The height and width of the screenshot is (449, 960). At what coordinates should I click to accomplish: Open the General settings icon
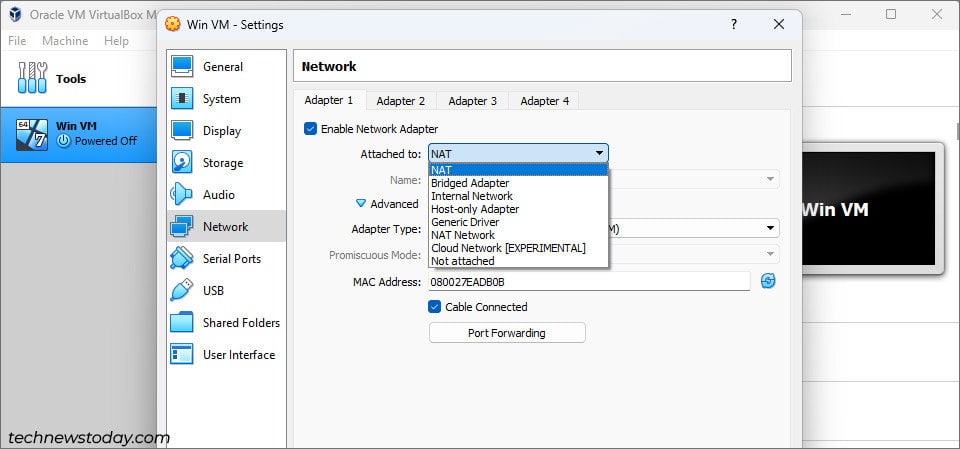(x=182, y=67)
